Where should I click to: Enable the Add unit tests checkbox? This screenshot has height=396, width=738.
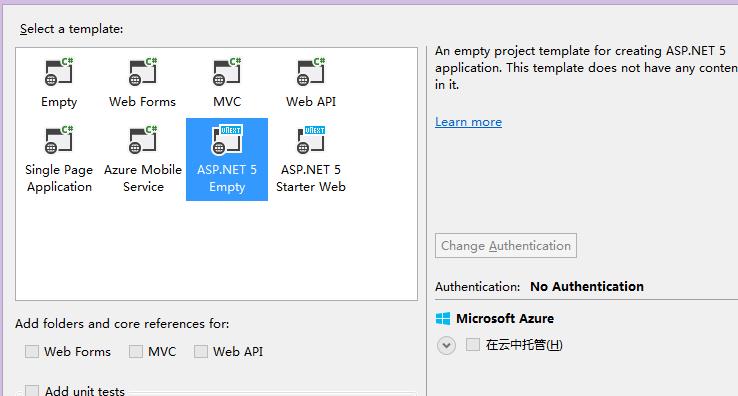click(32, 390)
